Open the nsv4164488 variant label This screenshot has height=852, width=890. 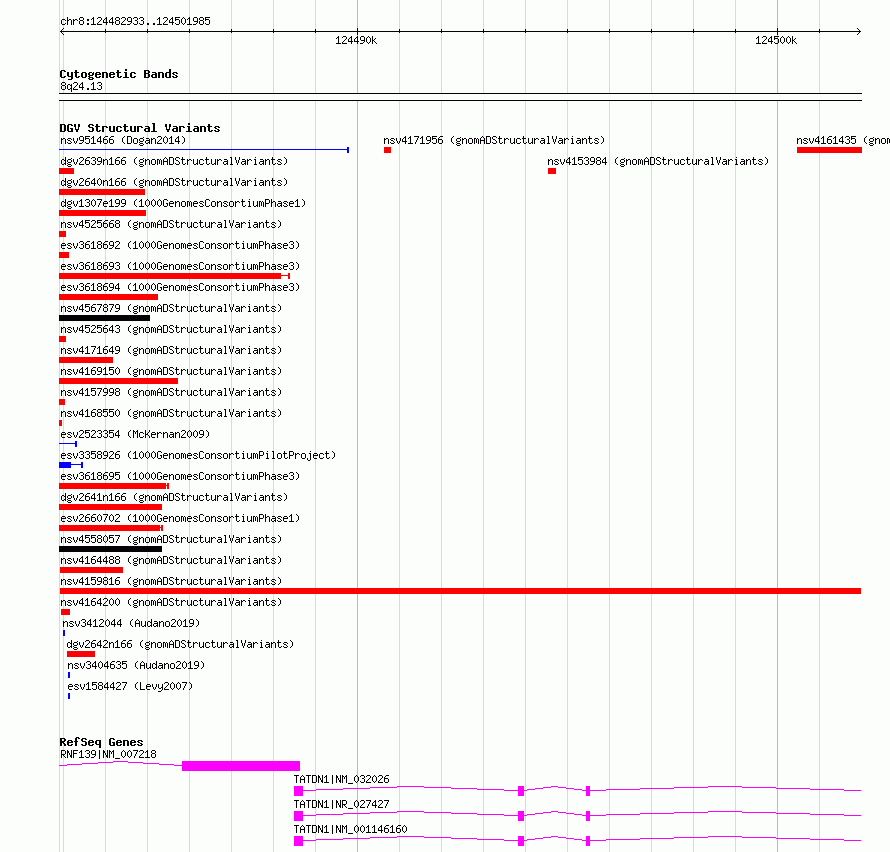(x=171, y=560)
